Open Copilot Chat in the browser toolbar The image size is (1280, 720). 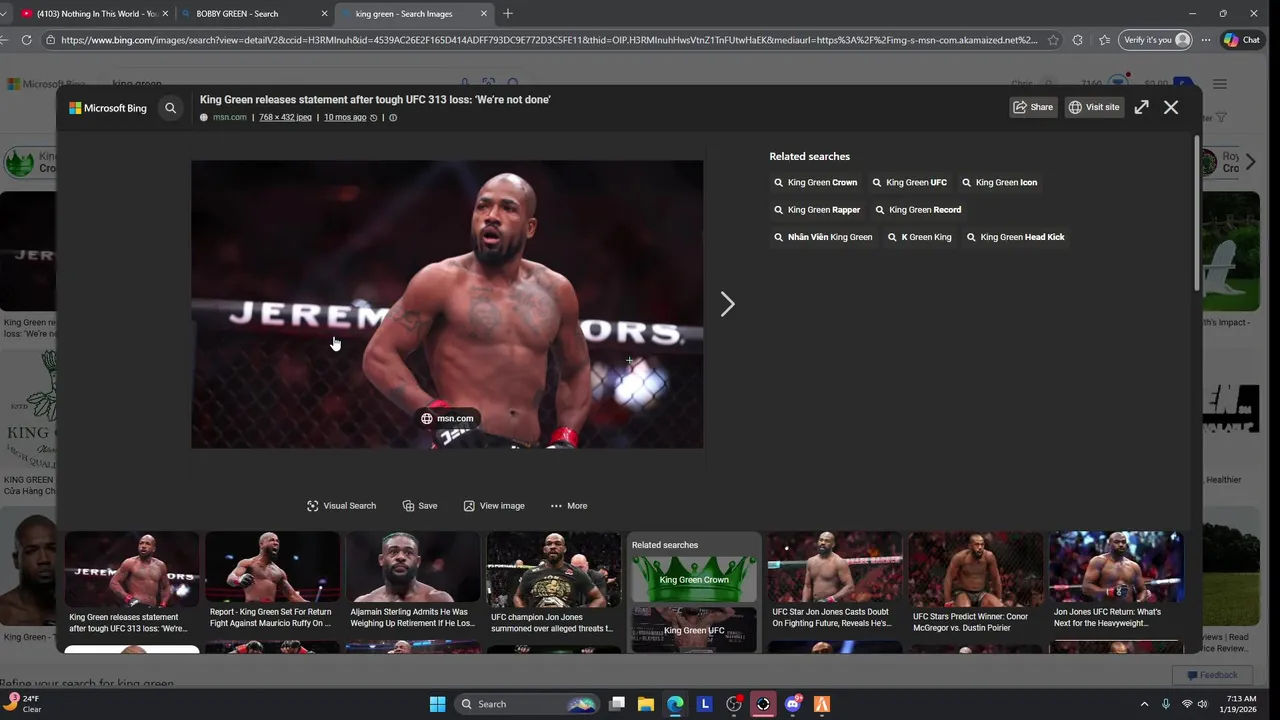(x=1242, y=40)
